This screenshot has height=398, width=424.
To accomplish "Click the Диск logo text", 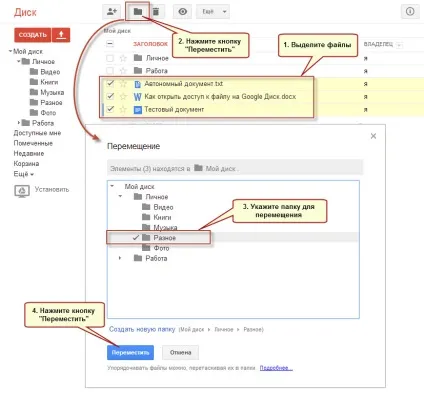I will (x=25, y=12).
